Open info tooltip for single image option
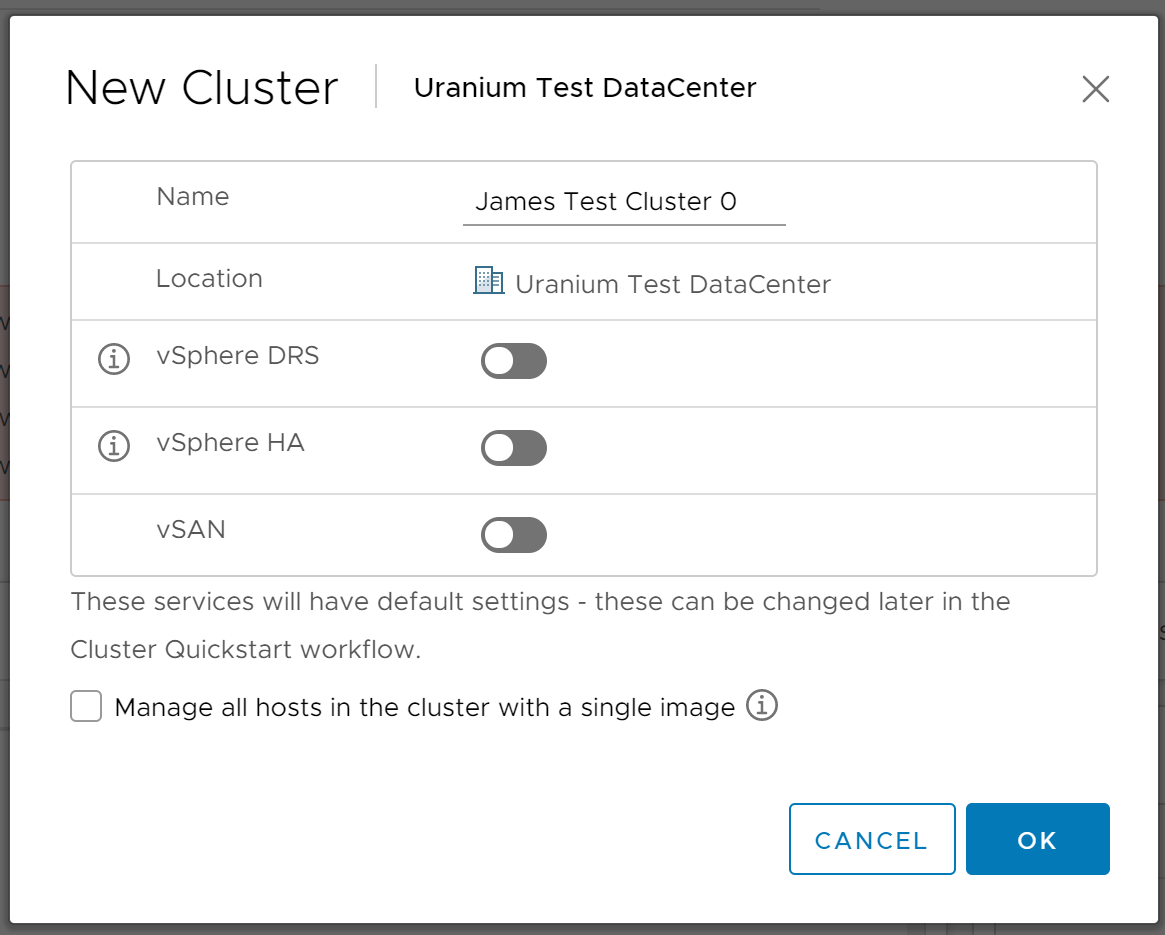Screen dimensions: 1165x935 point(762,706)
